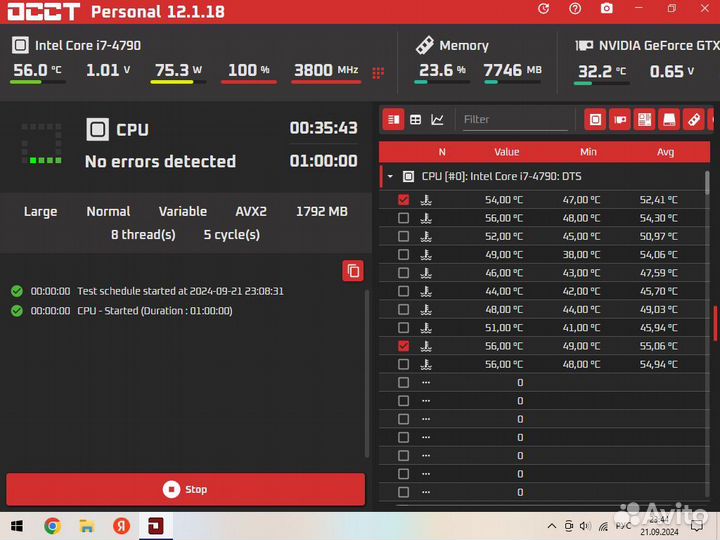Copy the test log with clipboard icon
Screen dimensions: 720x540
(x=353, y=271)
